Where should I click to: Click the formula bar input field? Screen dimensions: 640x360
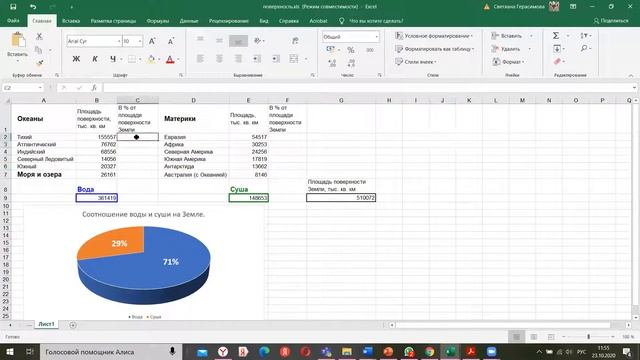[367, 88]
